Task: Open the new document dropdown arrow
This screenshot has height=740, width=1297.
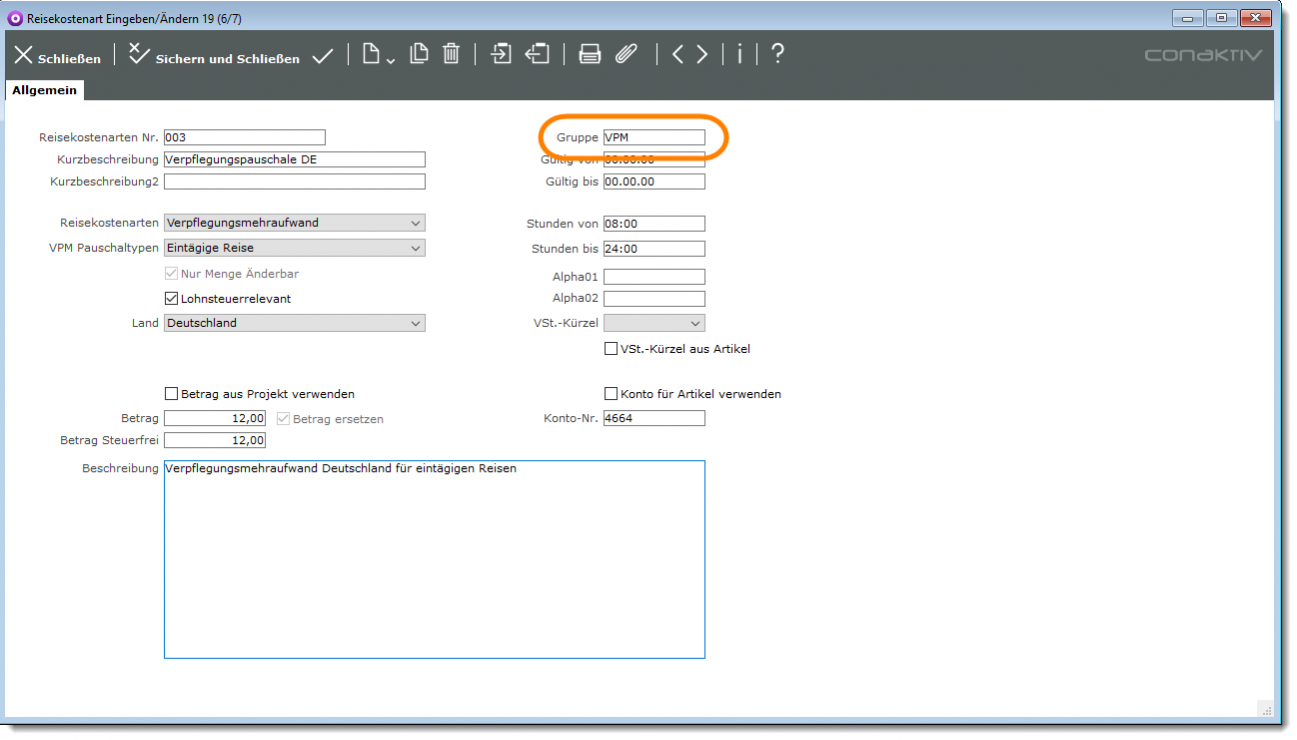Action: coord(390,61)
